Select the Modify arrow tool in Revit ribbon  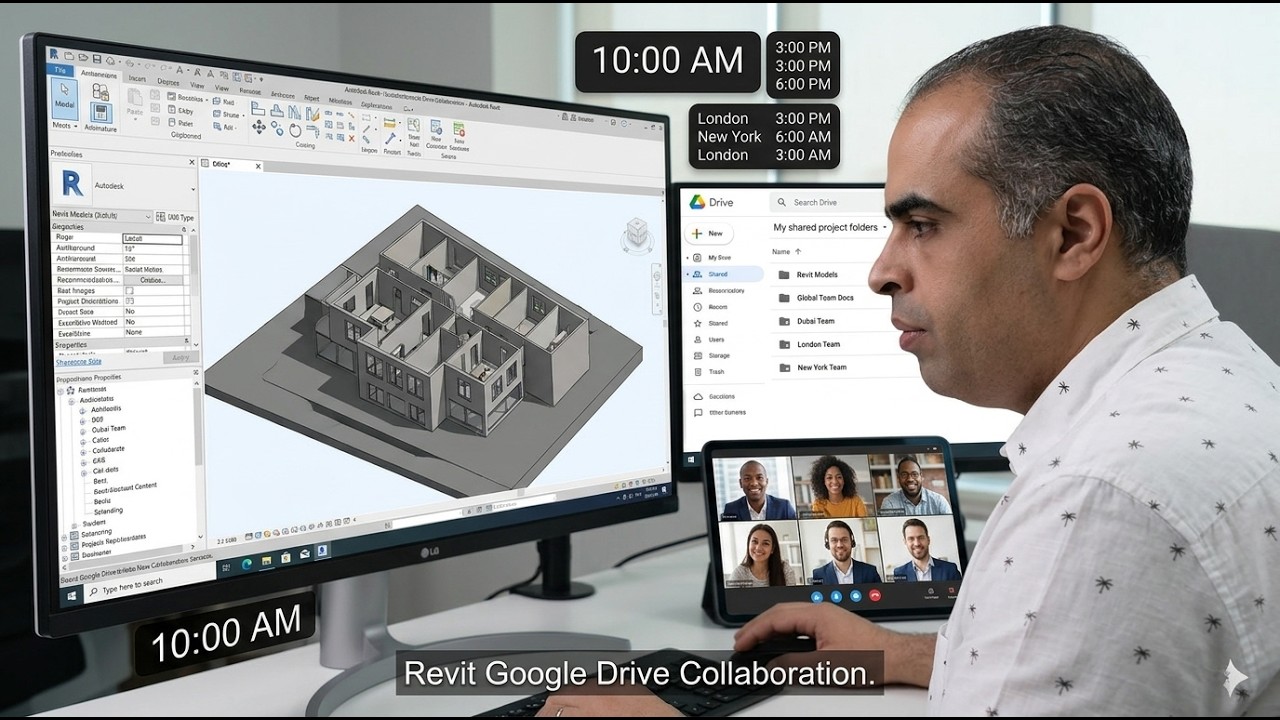[x=65, y=99]
